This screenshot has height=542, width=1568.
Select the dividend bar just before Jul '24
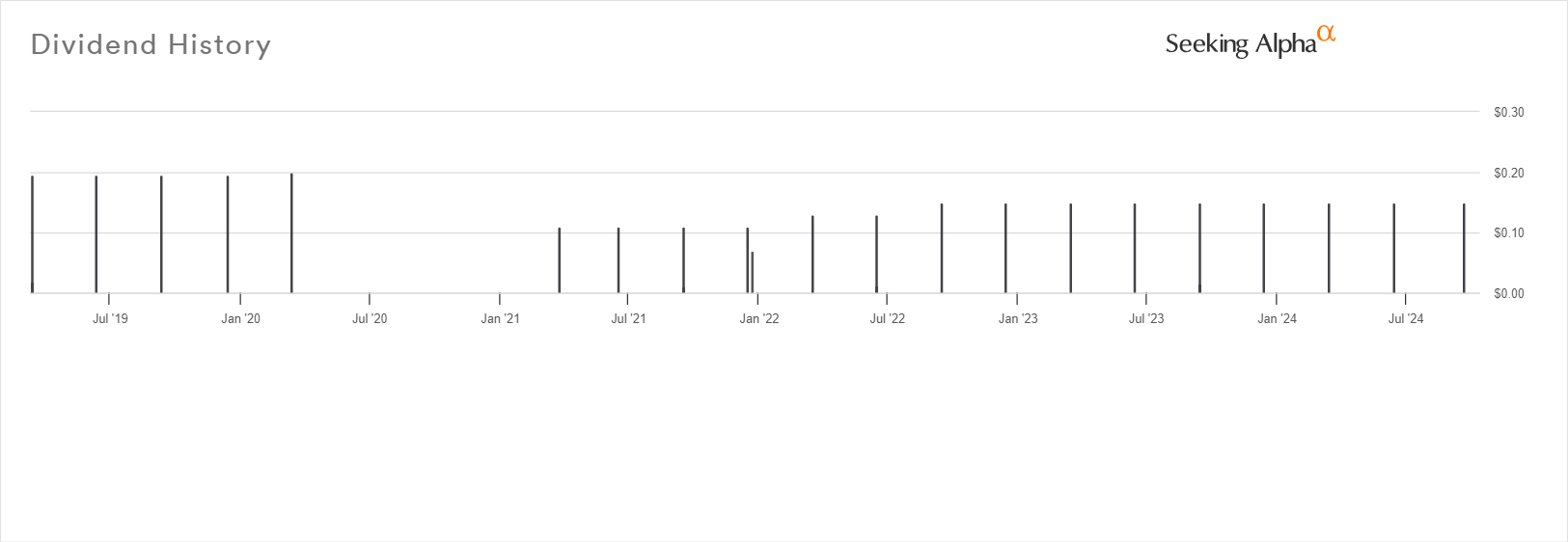pyautogui.click(x=1393, y=248)
